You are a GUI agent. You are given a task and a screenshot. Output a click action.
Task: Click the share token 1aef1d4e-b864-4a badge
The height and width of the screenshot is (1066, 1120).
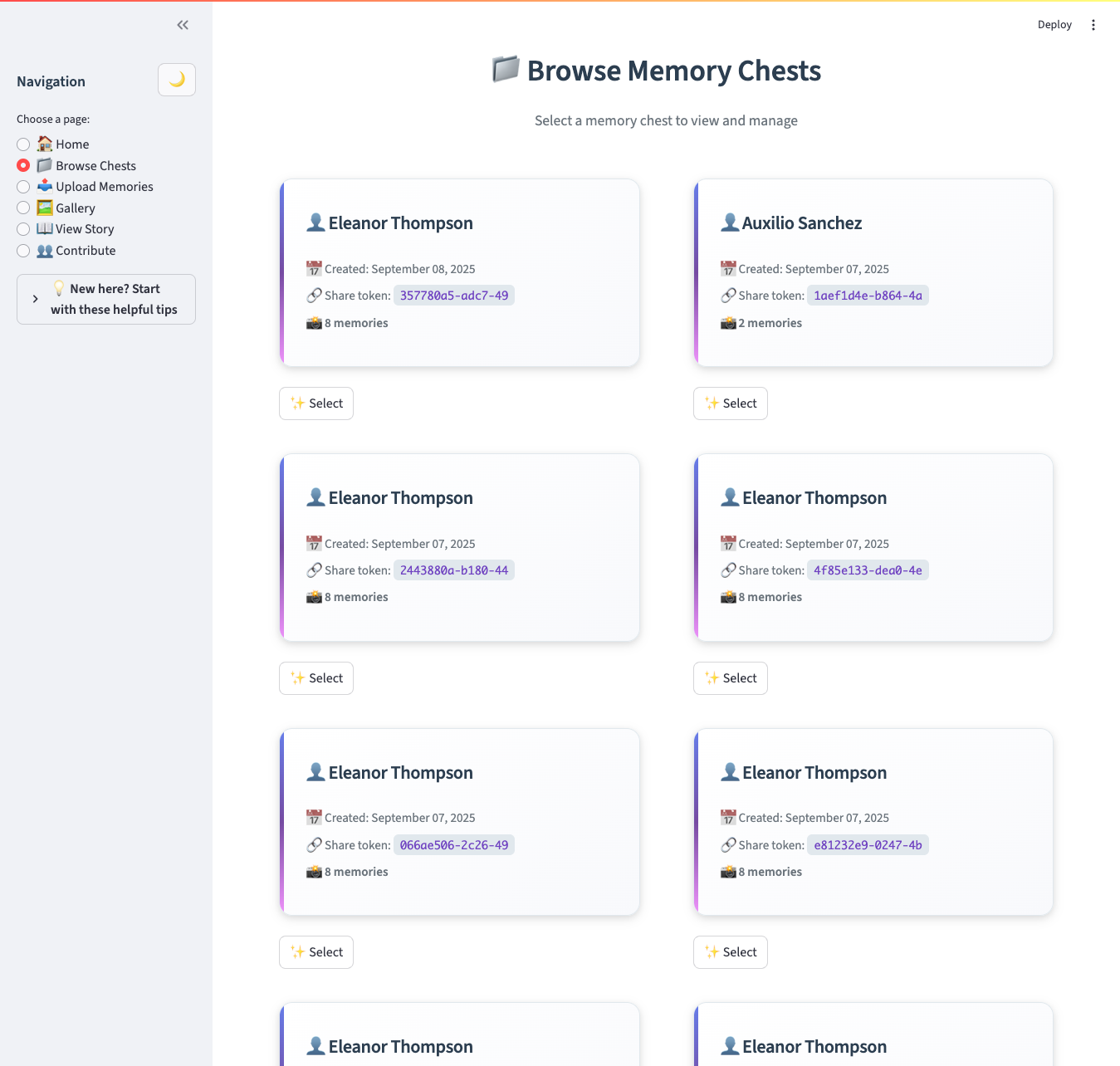point(868,295)
